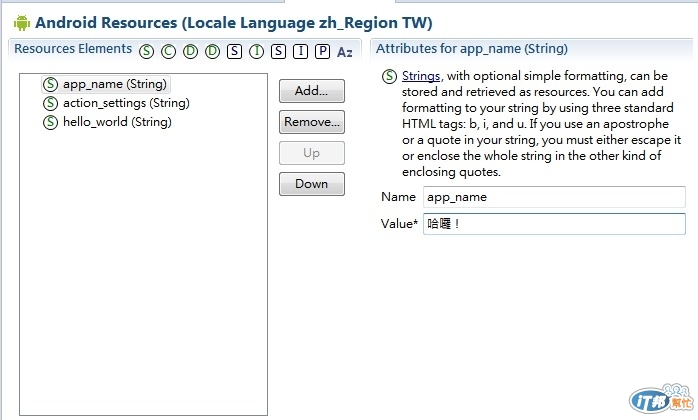Image resolution: width=698 pixels, height=420 pixels.
Task: Click the green Android robot header icon
Action: tap(21, 22)
